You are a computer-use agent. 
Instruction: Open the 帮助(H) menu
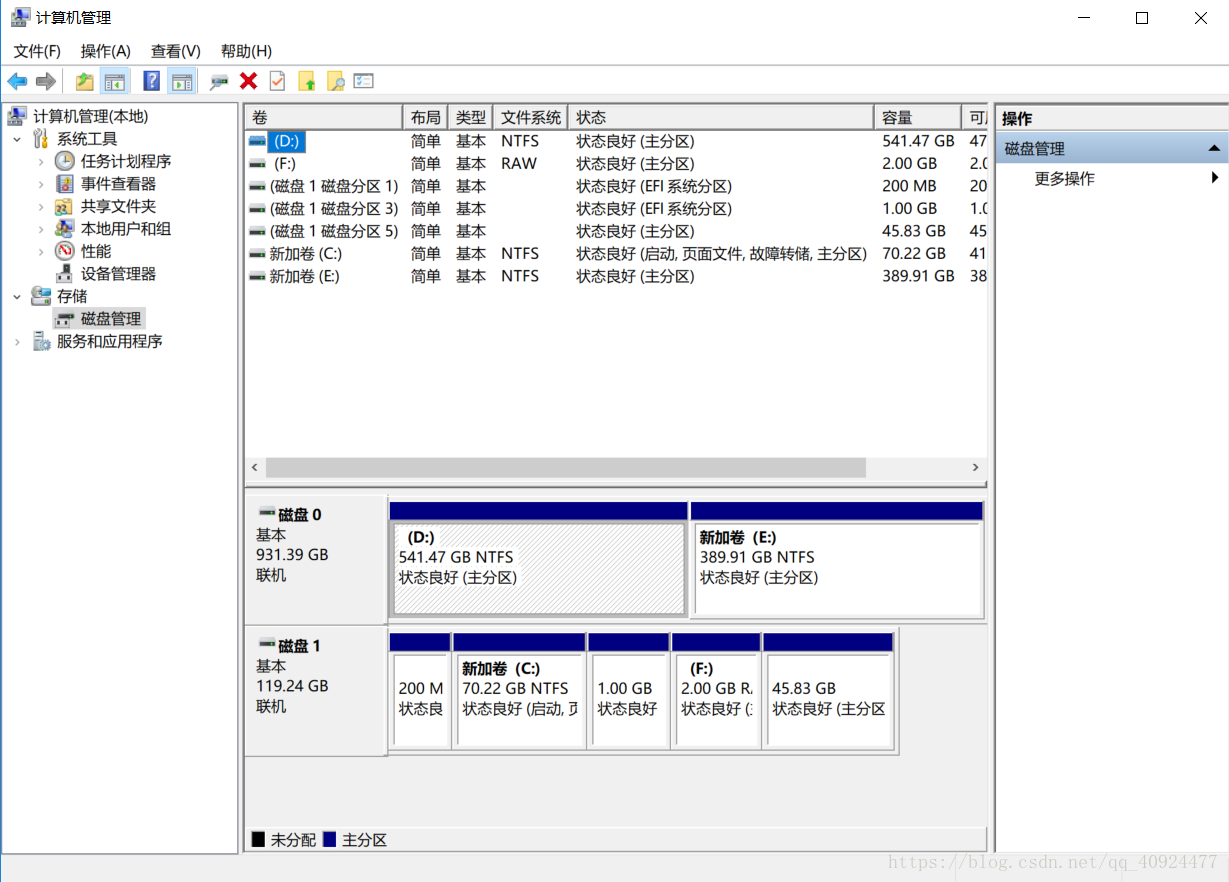(x=246, y=51)
